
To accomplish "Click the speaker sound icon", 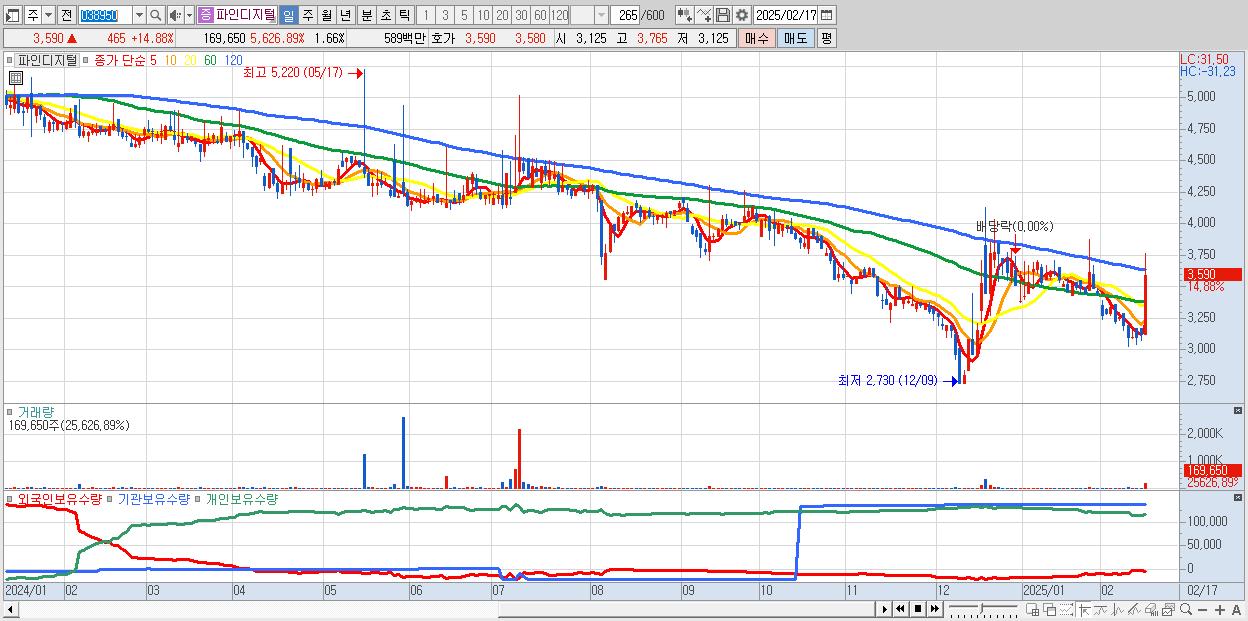I will (x=175, y=15).
